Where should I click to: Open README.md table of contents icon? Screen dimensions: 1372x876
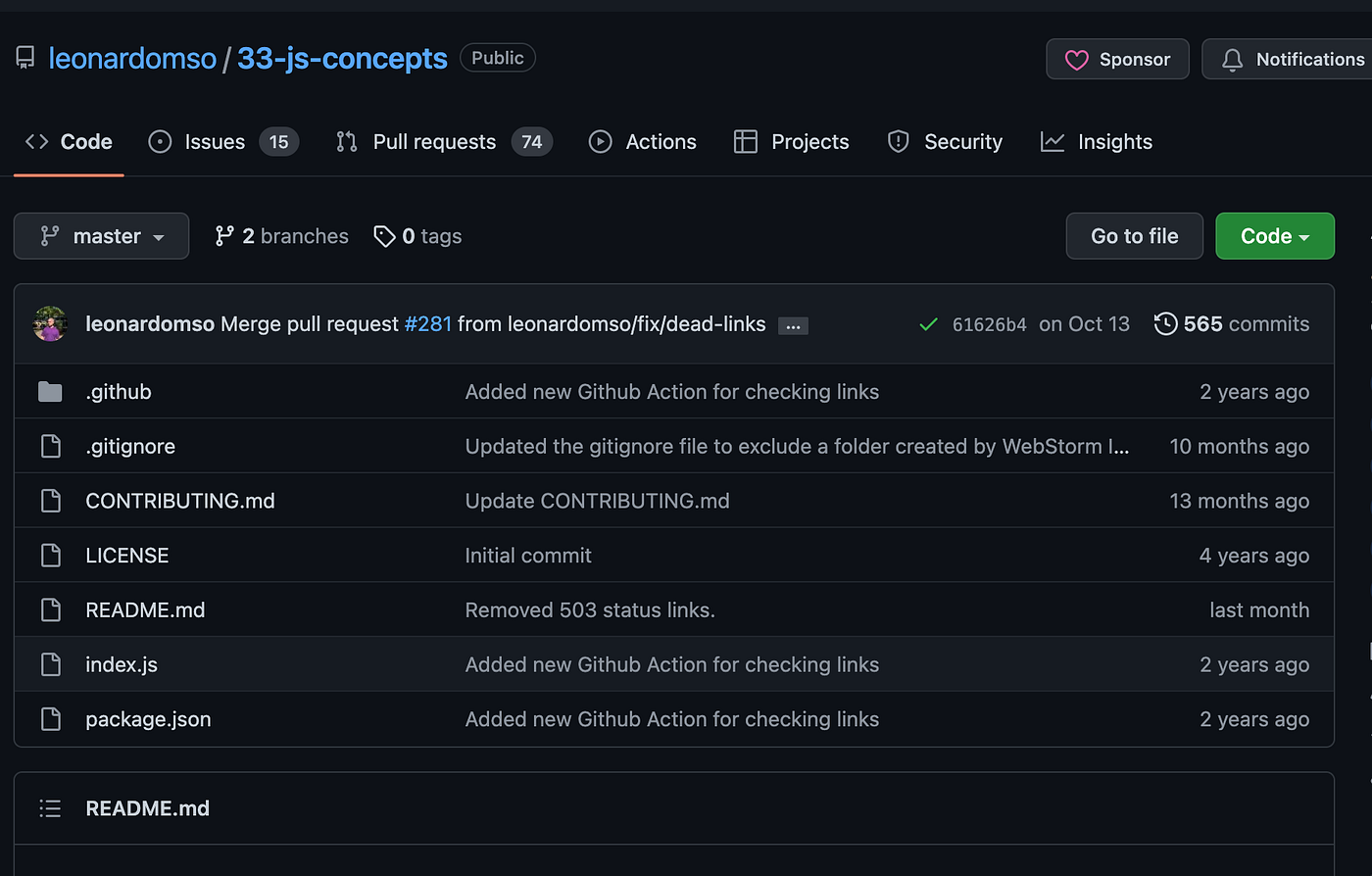click(x=50, y=808)
